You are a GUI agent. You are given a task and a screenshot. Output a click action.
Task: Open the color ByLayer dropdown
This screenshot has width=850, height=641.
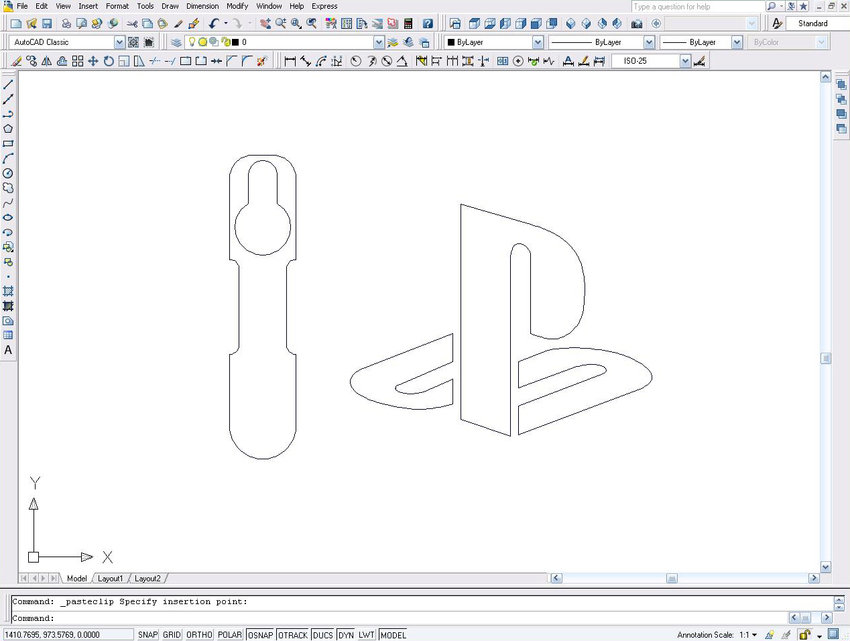[x=537, y=42]
